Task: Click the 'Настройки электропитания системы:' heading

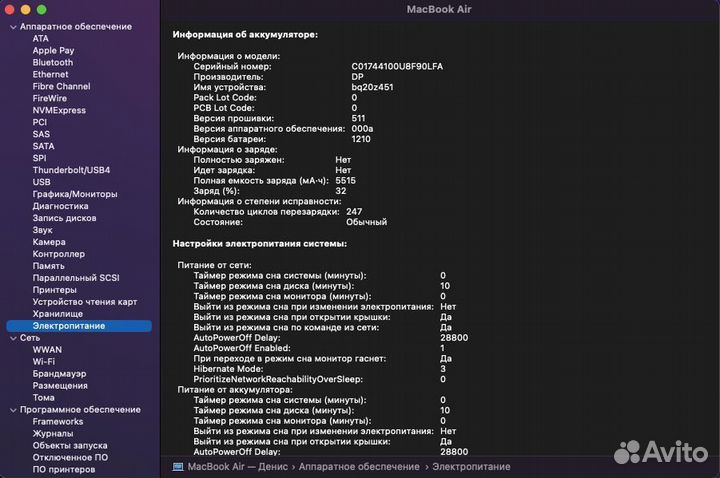Action: pos(260,244)
